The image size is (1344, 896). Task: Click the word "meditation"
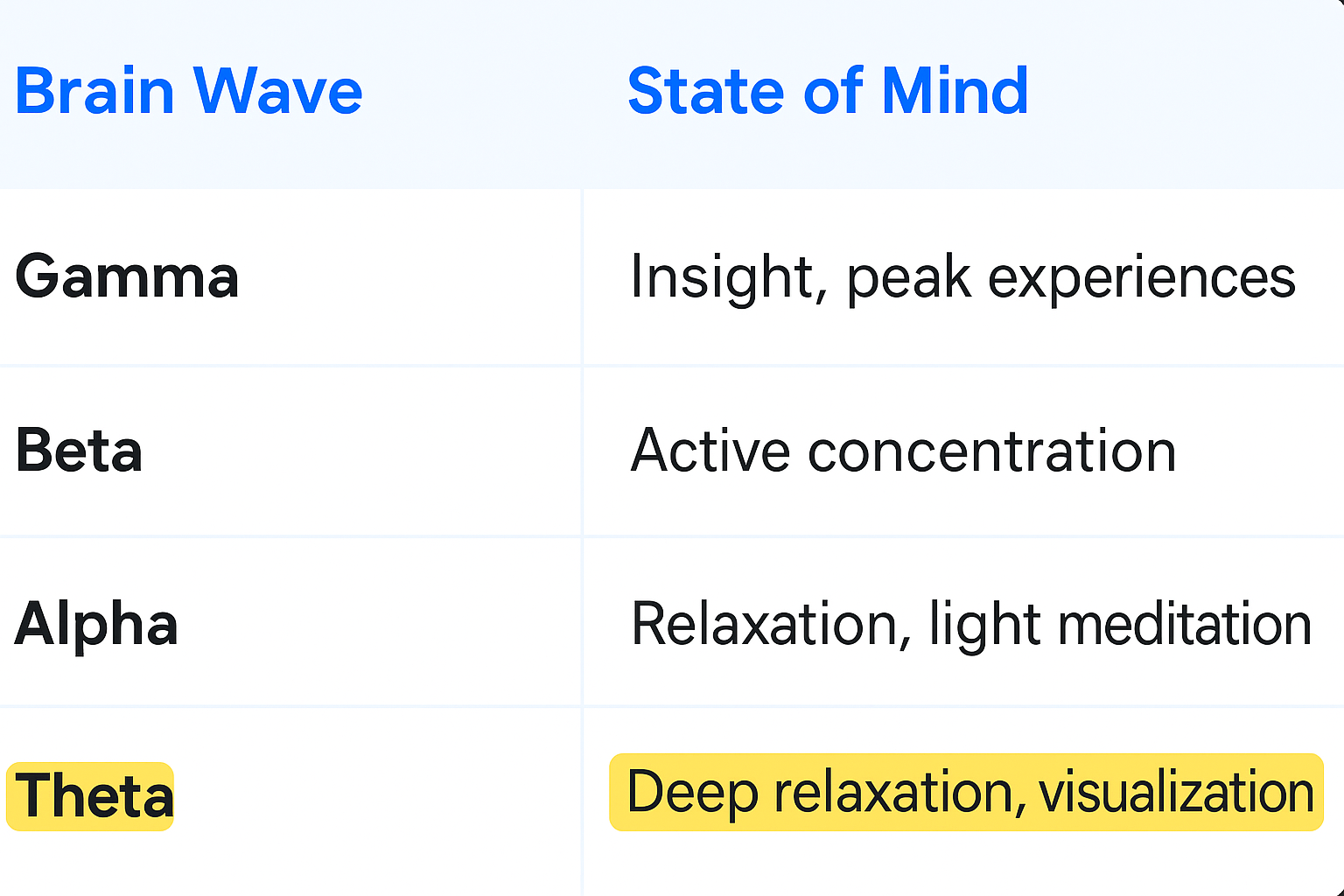[1185, 625]
